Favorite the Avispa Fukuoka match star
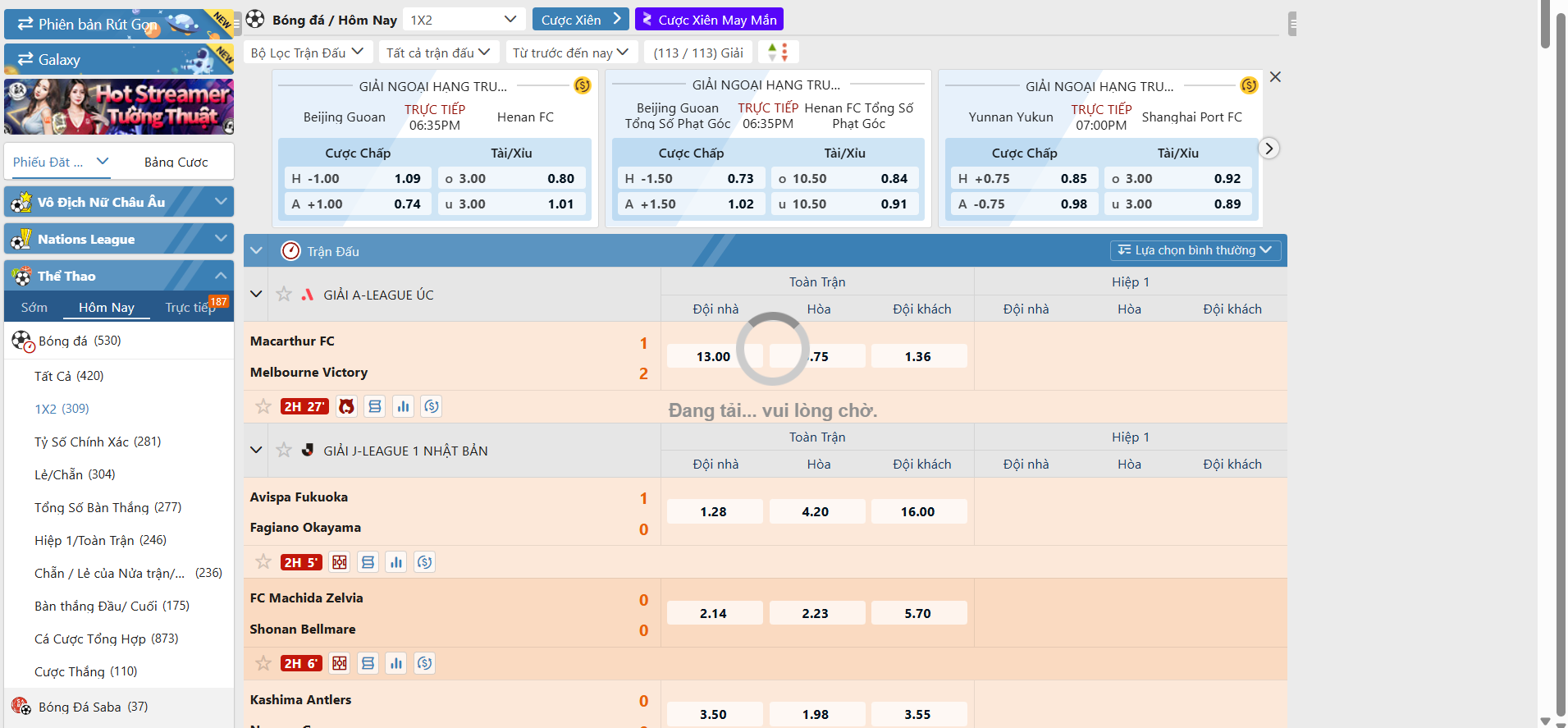 (263, 562)
